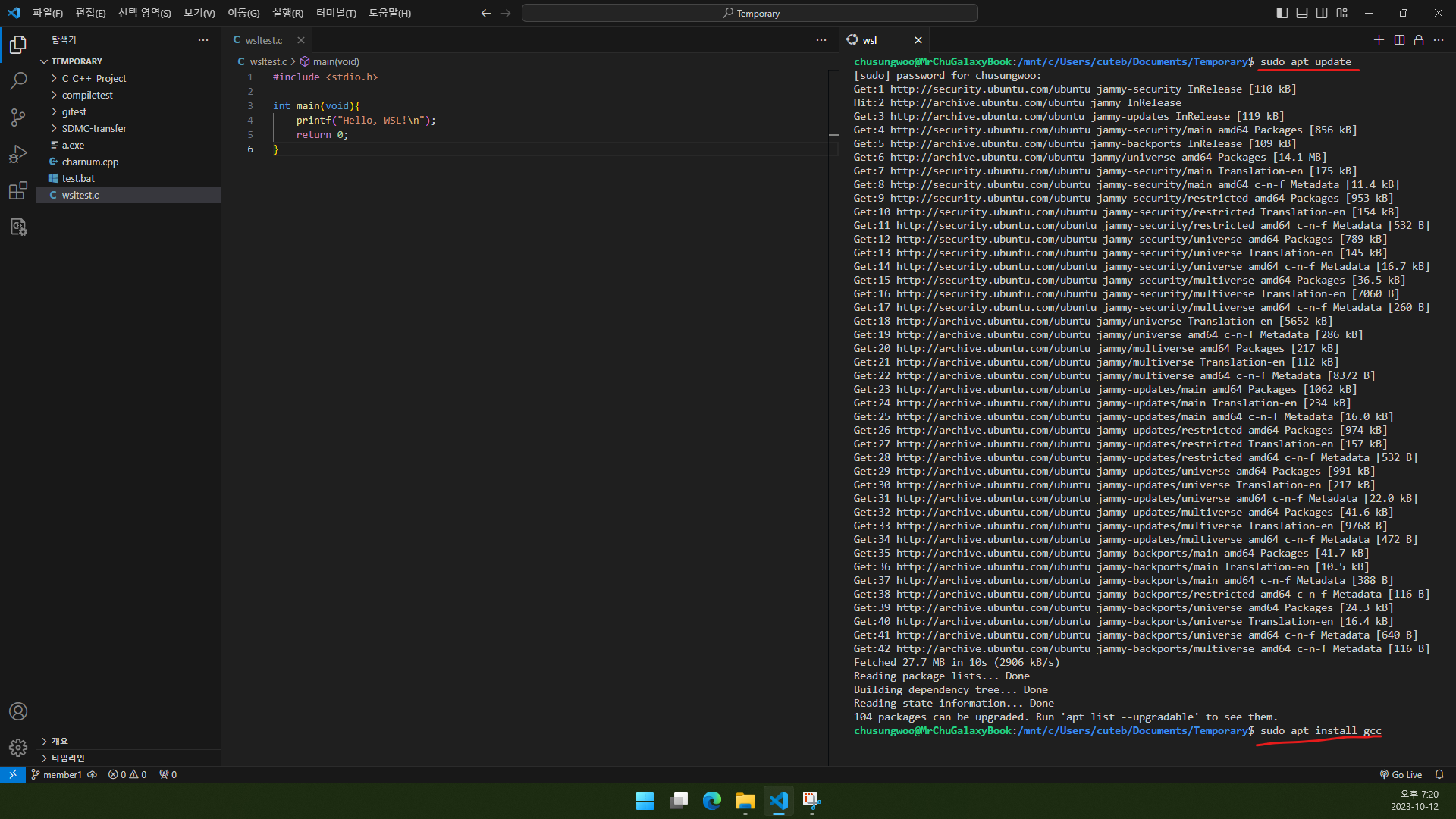Select the wsl terminal tab
1456x819 pixels.
pos(884,40)
